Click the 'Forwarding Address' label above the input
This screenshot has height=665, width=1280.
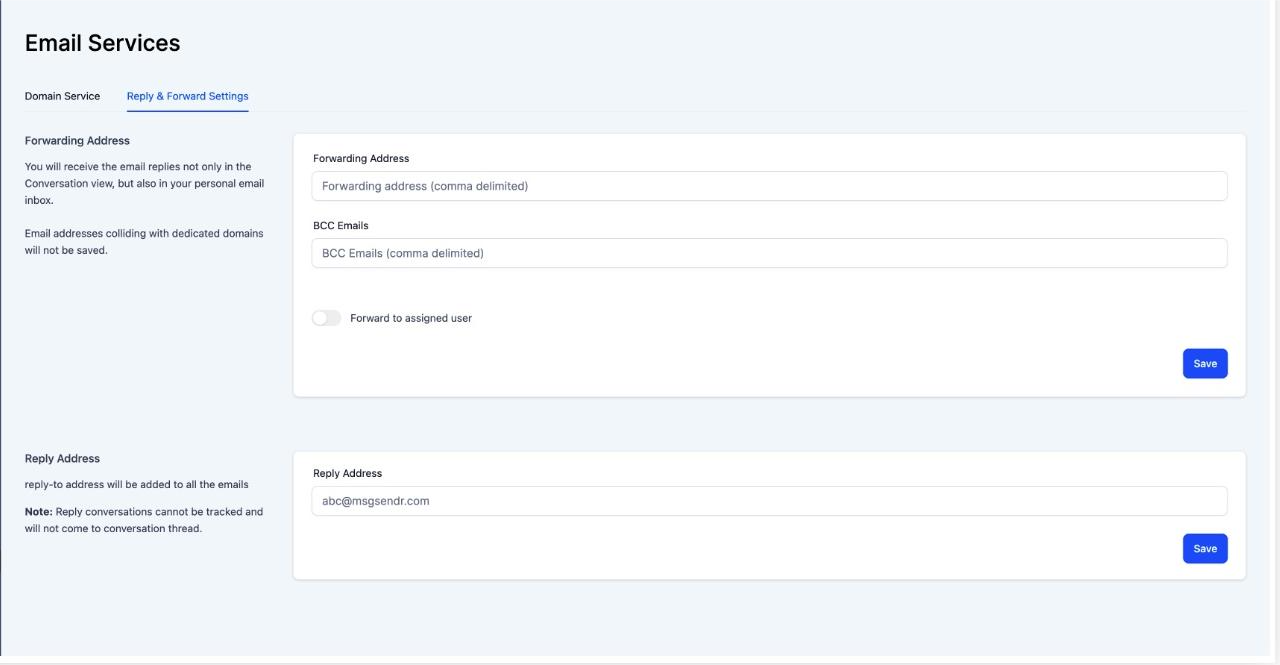click(x=361, y=158)
